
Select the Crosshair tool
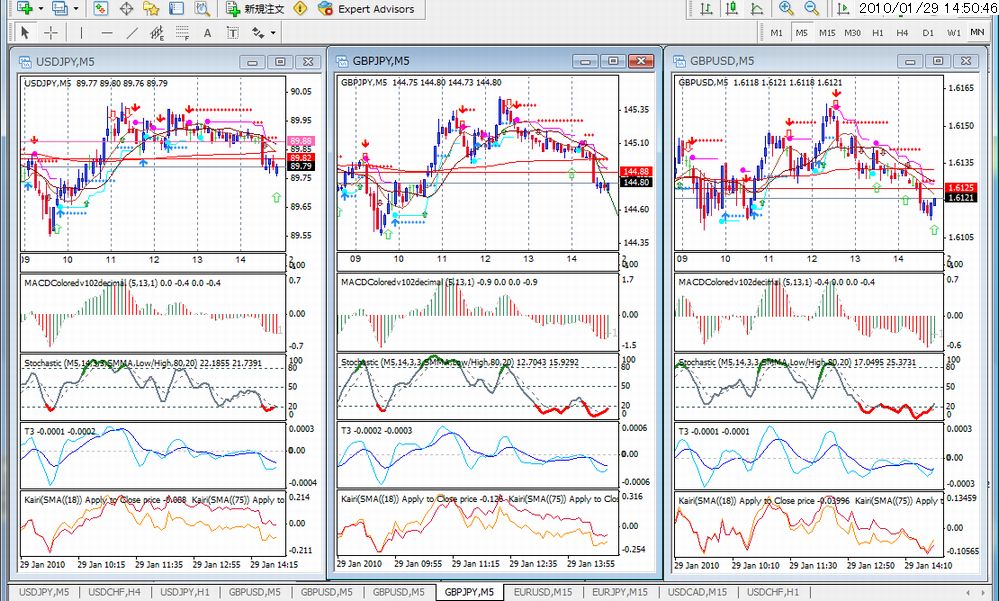coord(52,33)
